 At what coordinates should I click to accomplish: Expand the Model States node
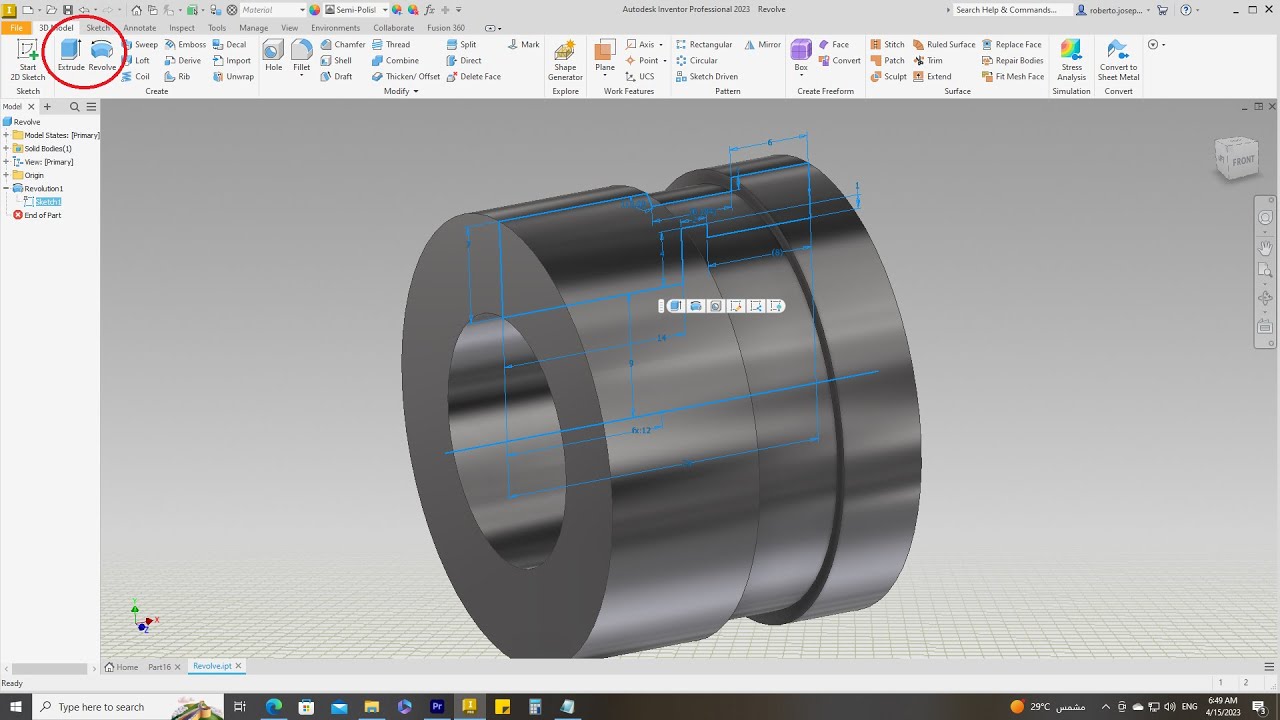coord(6,135)
